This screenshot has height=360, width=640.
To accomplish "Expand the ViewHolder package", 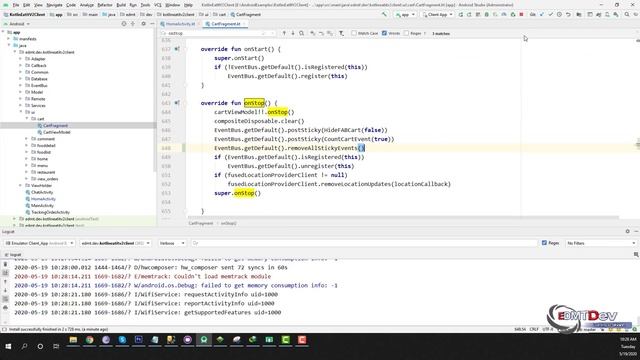I will pos(21,185).
